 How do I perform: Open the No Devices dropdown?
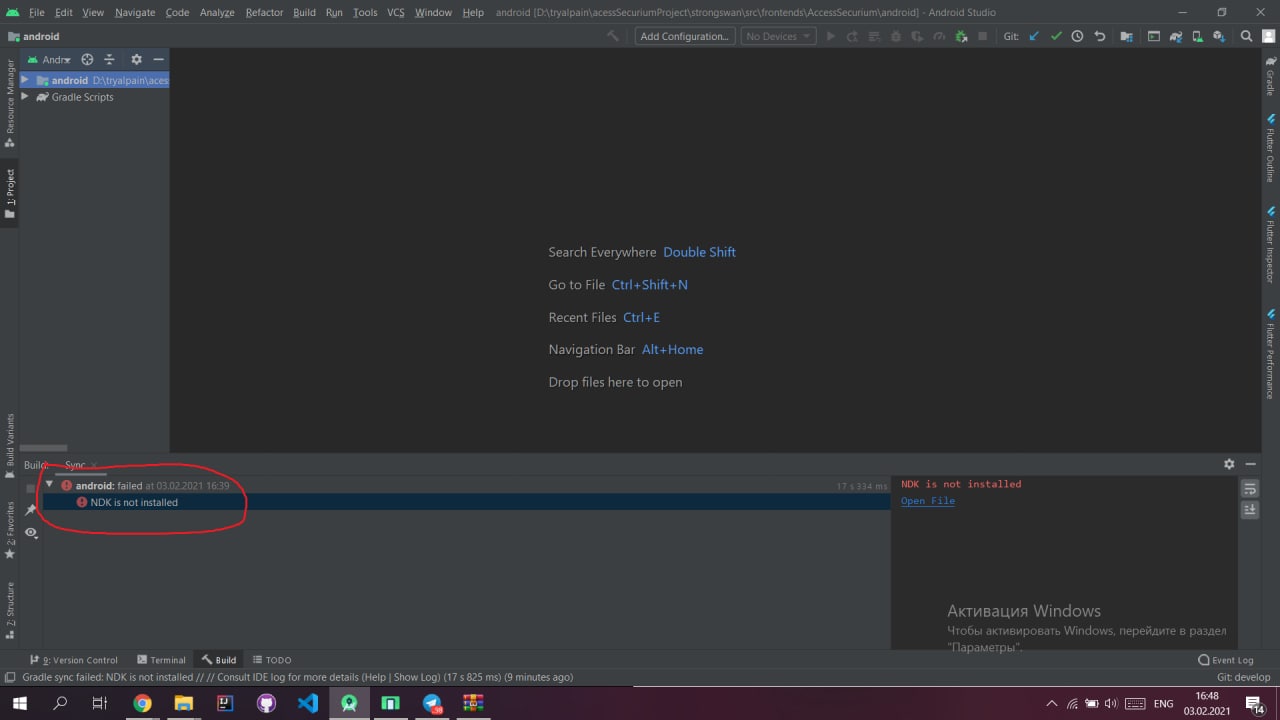778,36
